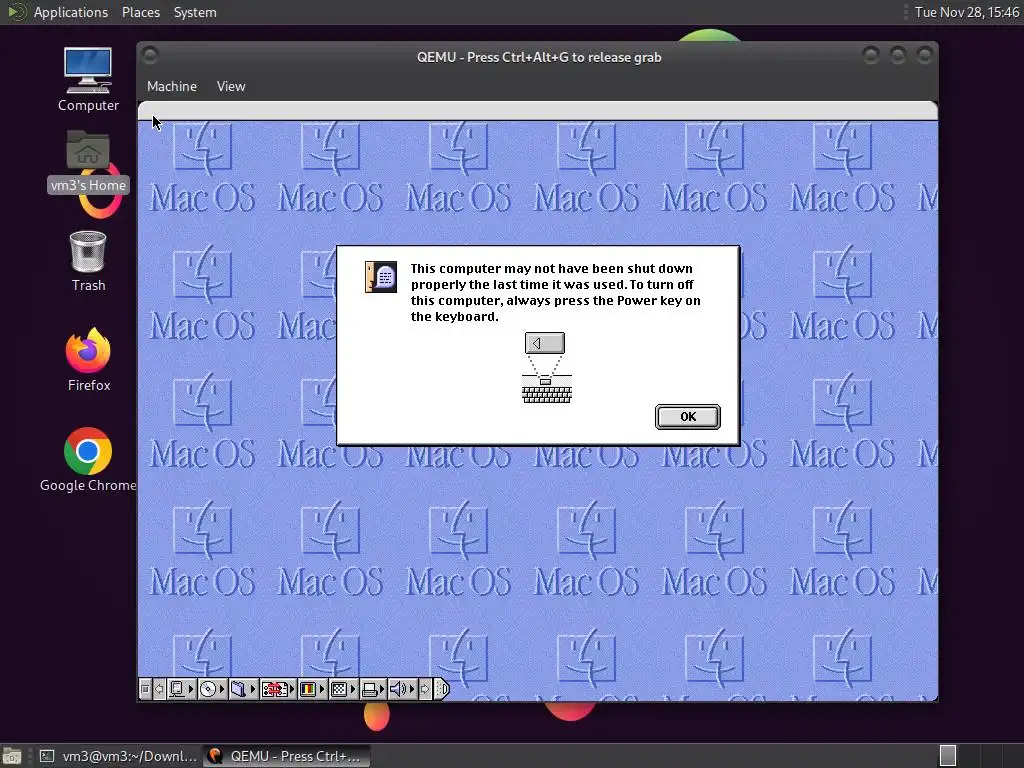Switch to the vm3@vm3 terminal taskbar item
The image size is (1024, 768).
click(118, 756)
